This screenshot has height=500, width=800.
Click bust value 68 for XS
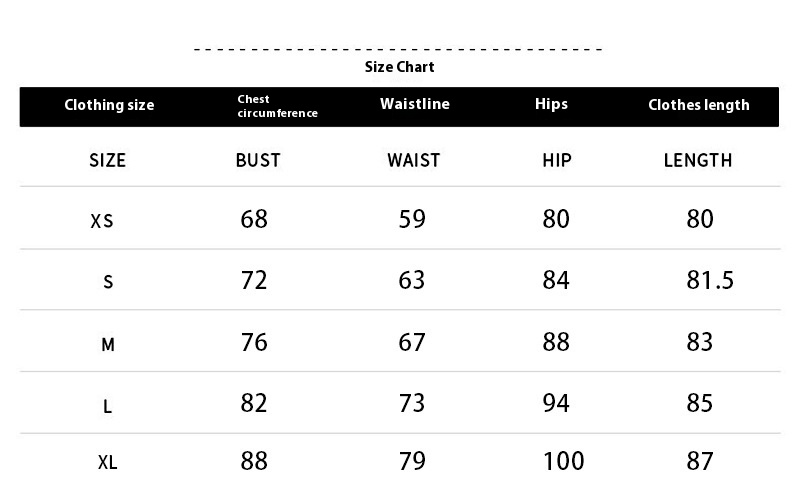pos(254,219)
